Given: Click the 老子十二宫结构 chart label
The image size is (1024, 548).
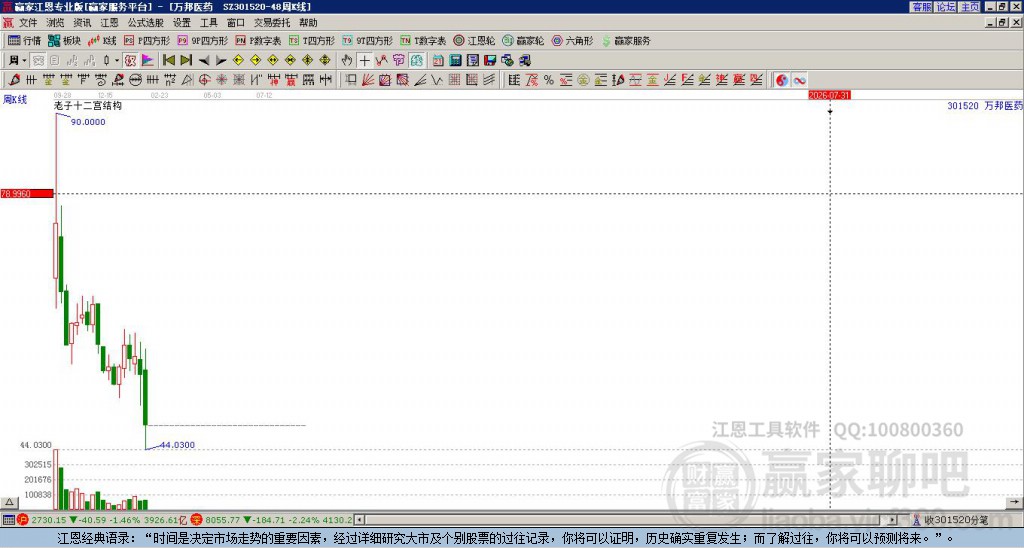Looking at the screenshot, I should point(88,105).
